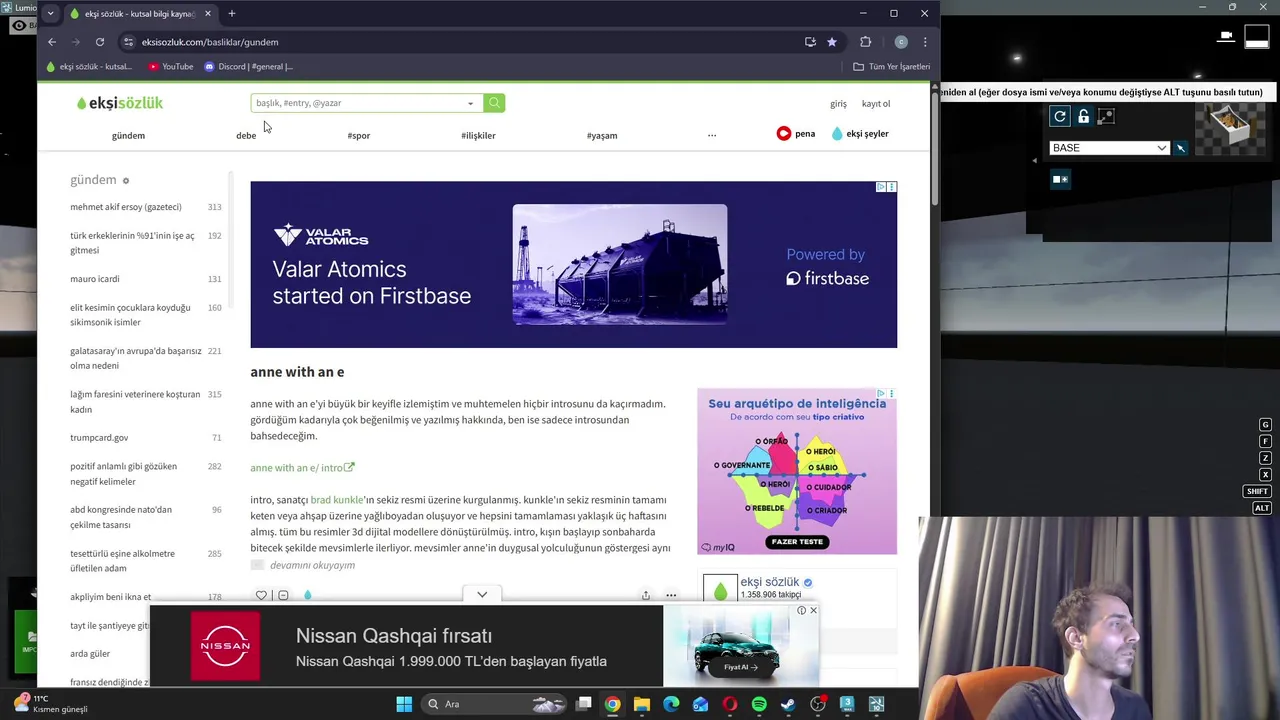Open the #ilişkiler channel tab

coord(478,135)
